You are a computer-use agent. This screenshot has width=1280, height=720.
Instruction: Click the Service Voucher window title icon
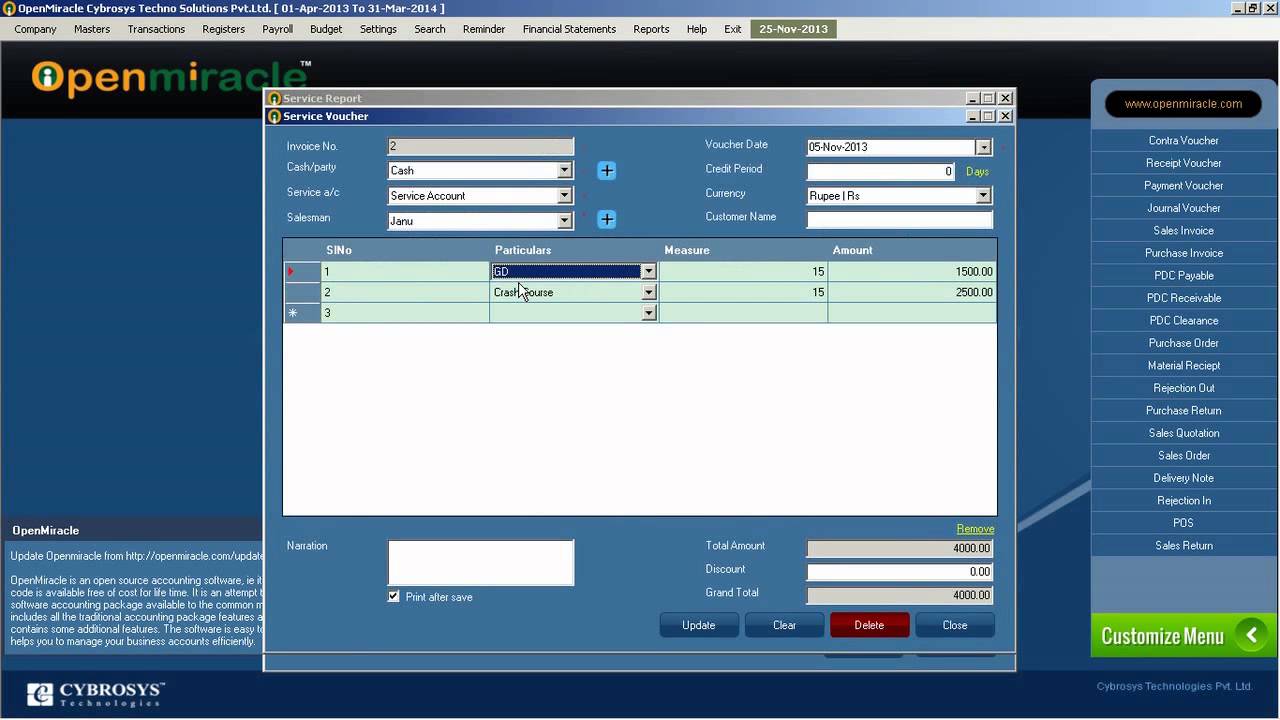tap(274, 116)
